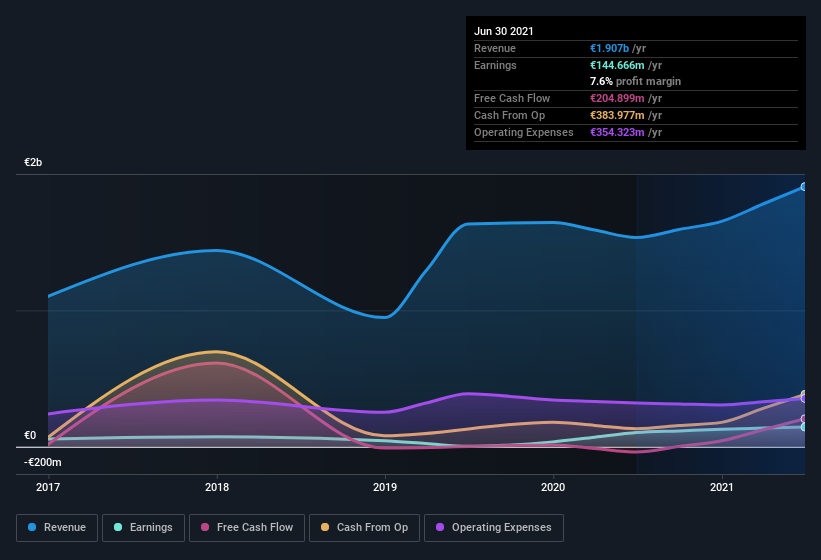Click the €144.666m earnings value
The image size is (821, 560).
click(x=617, y=65)
